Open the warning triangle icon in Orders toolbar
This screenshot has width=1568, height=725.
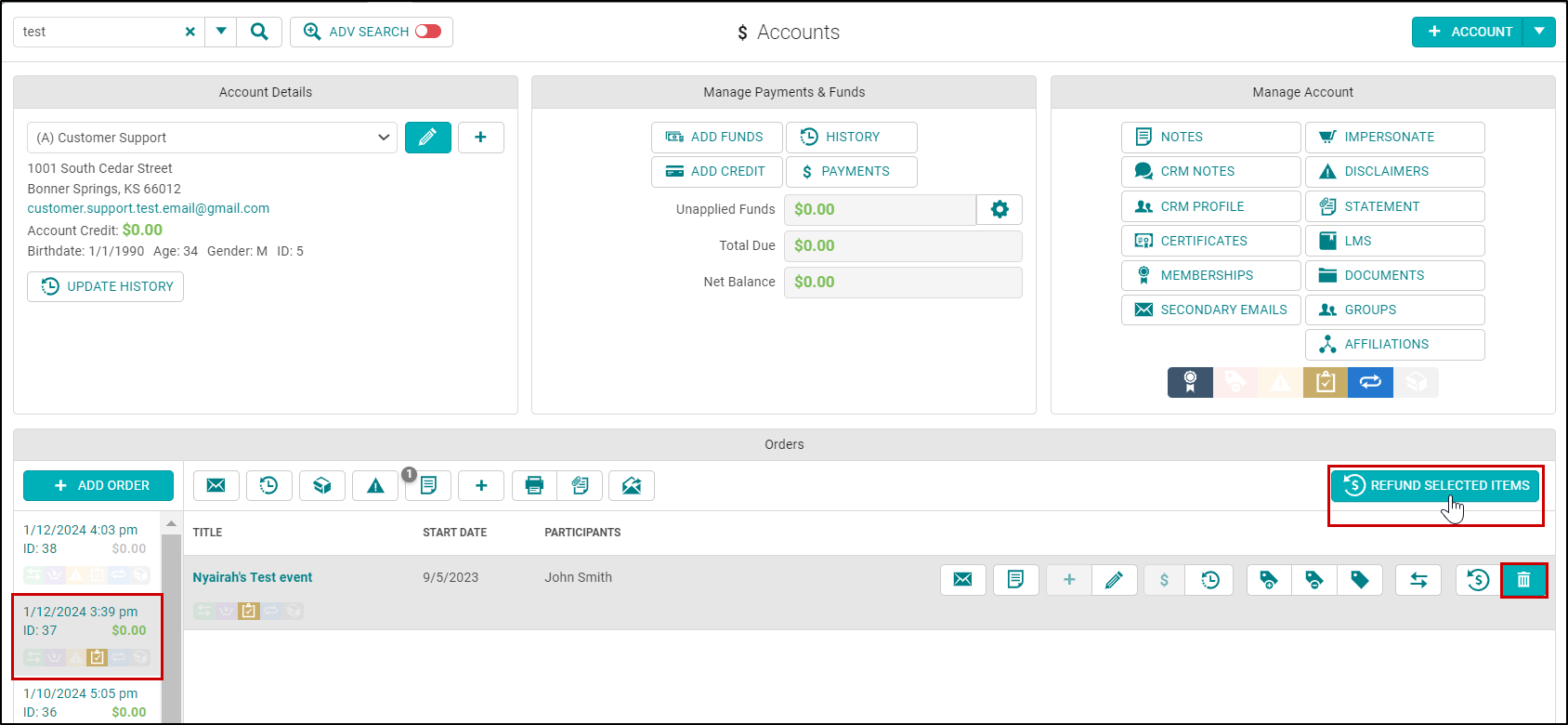pyautogui.click(x=375, y=485)
